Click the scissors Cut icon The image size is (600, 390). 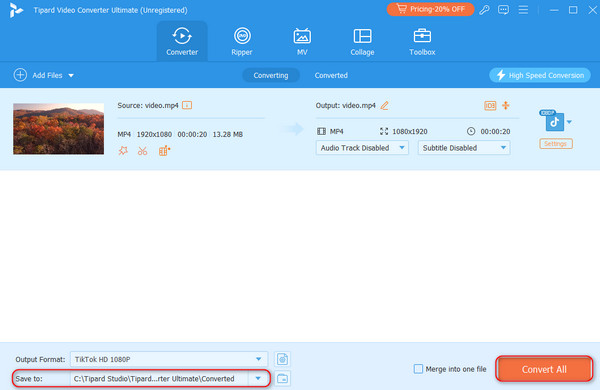143,151
